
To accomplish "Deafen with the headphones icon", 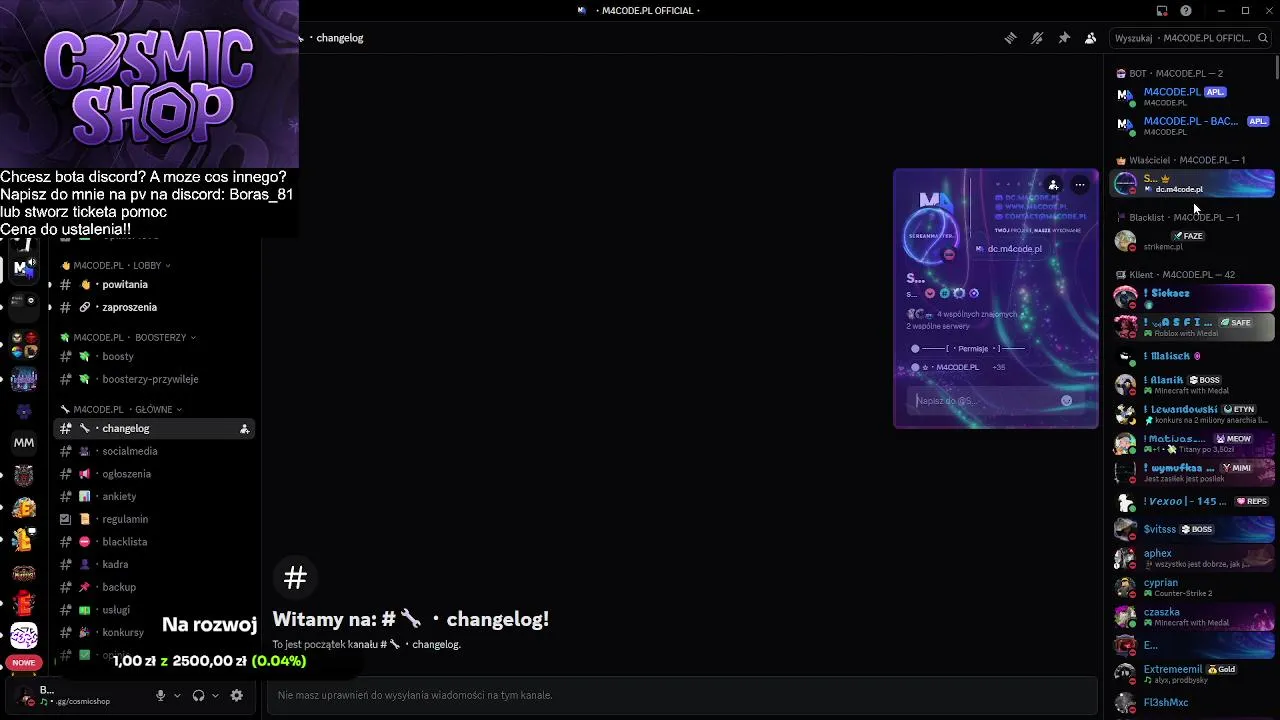I will coord(198,696).
